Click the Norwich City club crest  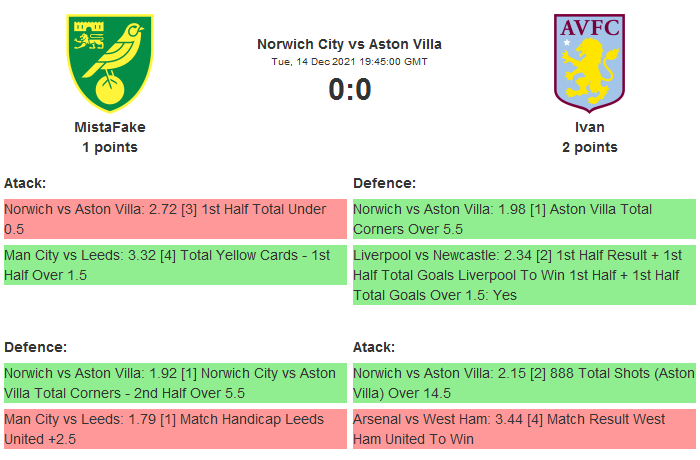click(x=110, y=62)
